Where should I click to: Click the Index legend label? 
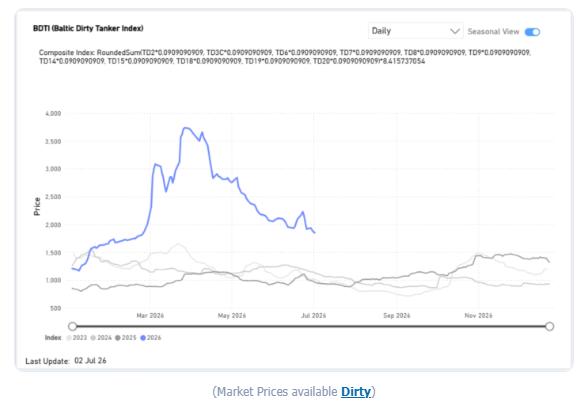tap(53, 338)
